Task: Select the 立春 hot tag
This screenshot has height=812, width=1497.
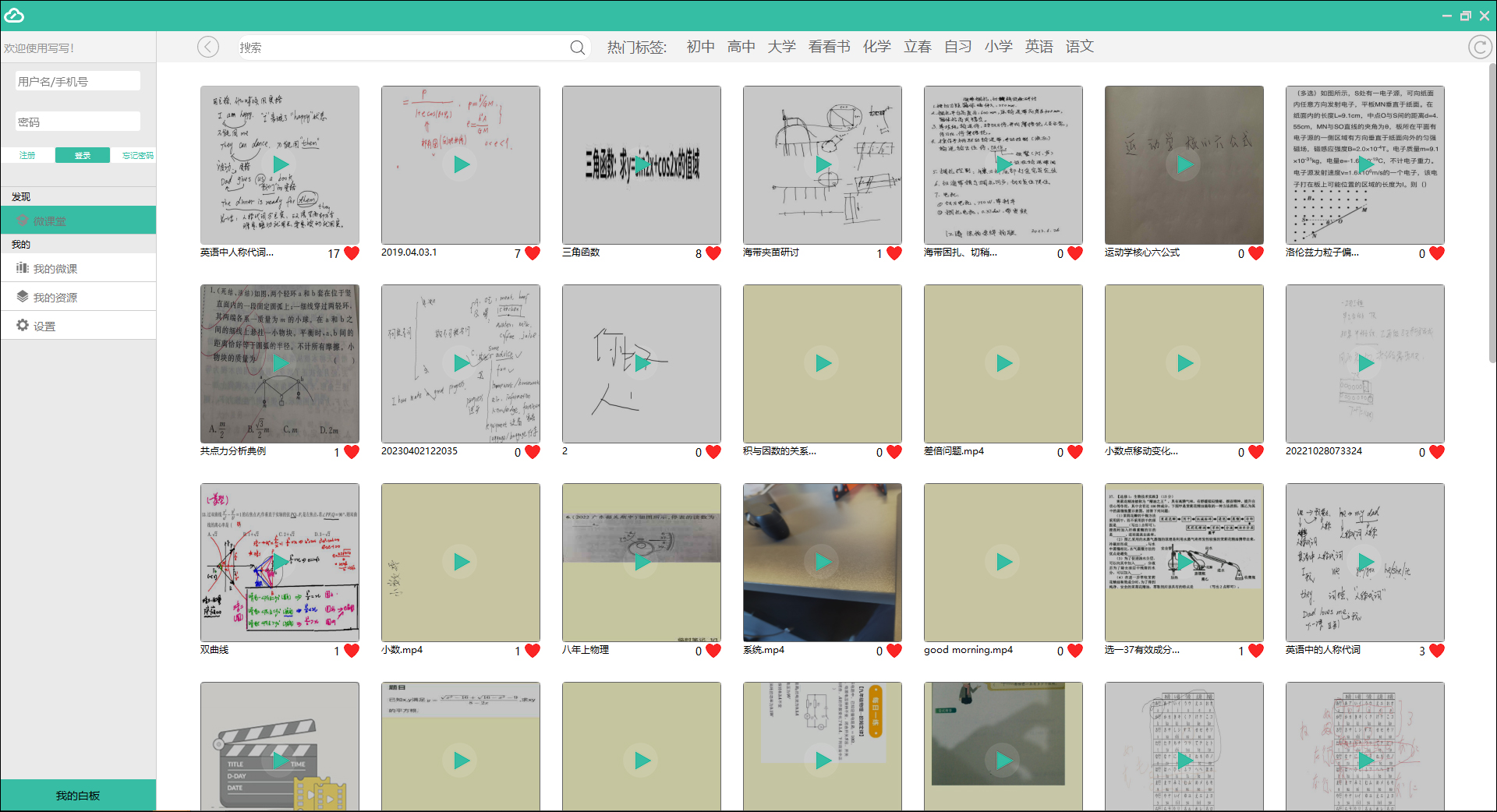Action: coord(918,47)
